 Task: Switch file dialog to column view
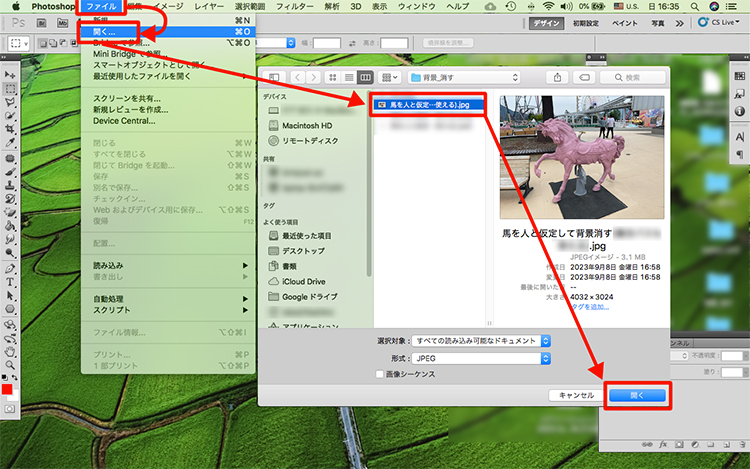(x=365, y=77)
